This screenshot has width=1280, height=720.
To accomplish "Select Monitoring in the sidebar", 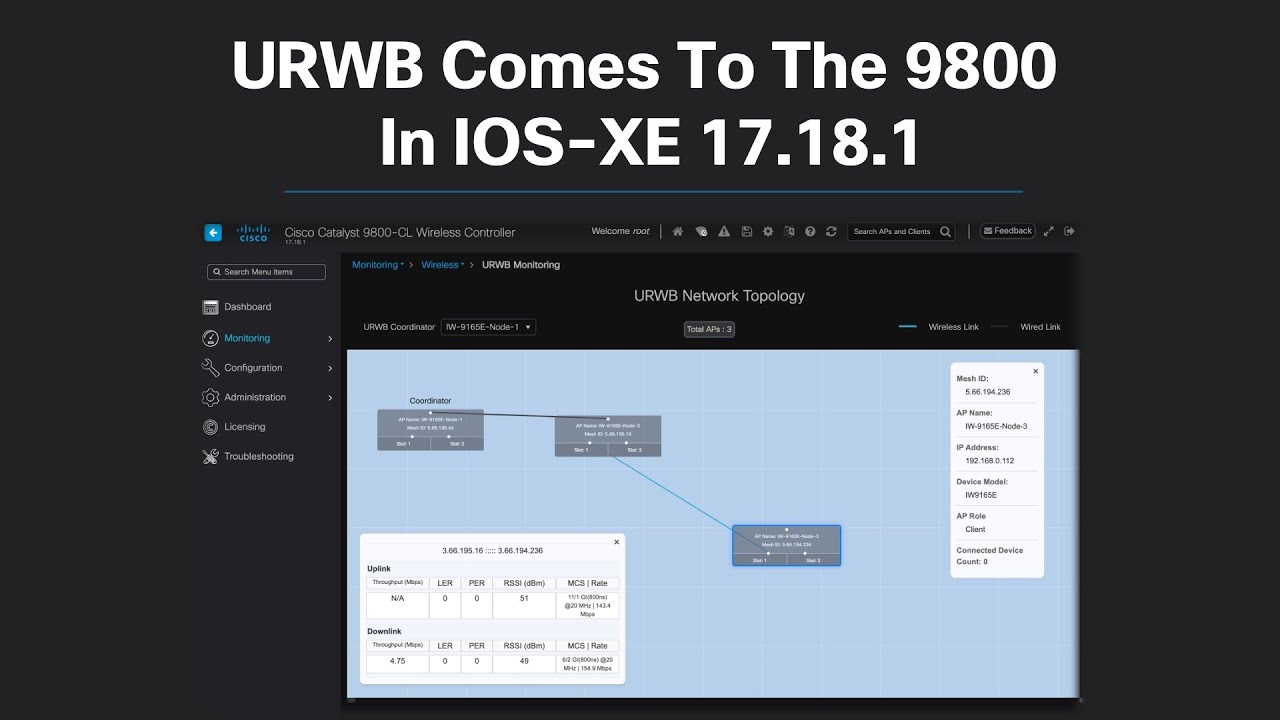I will pos(247,338).
